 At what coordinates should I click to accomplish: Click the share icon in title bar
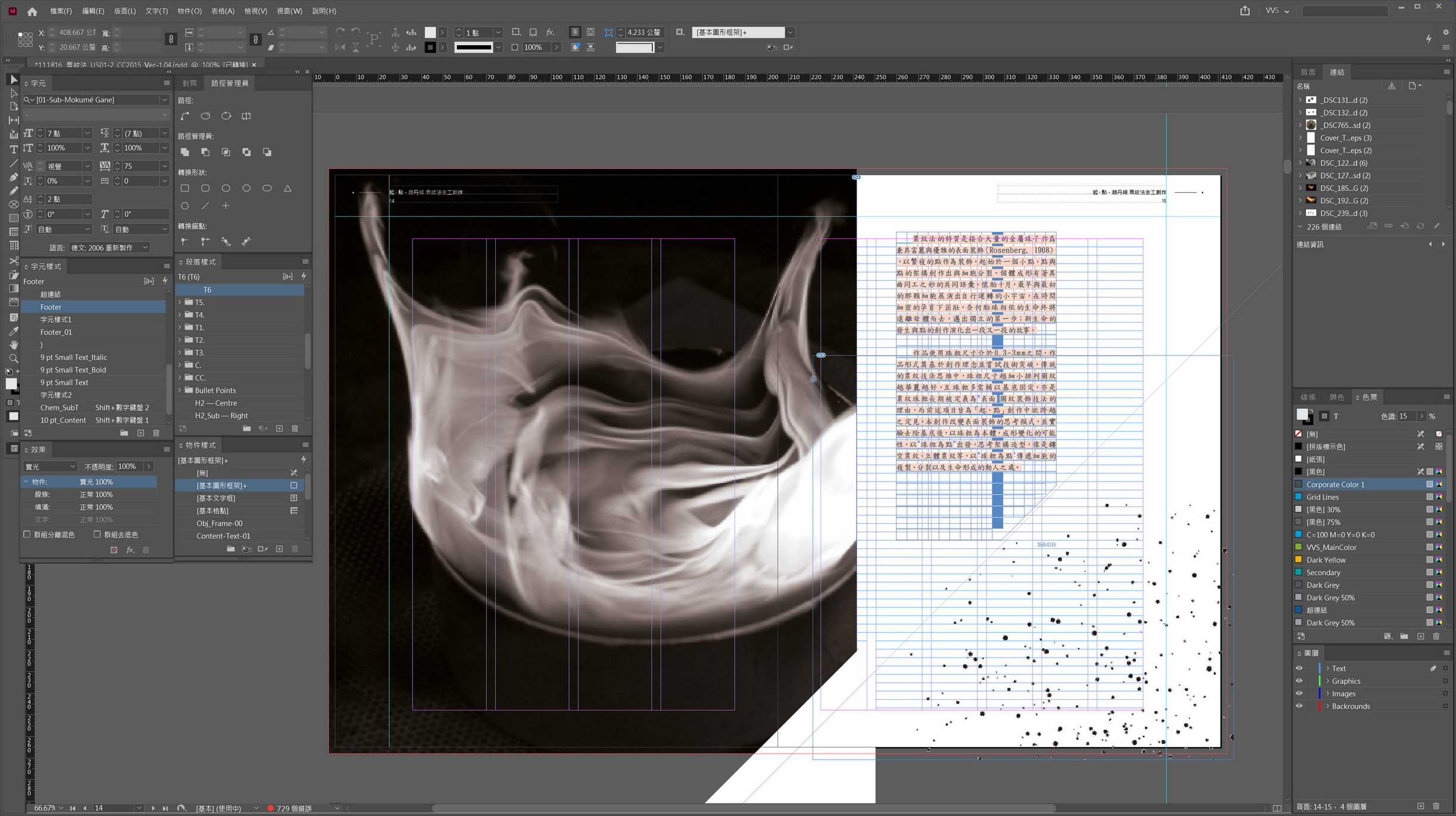click(1245, 11)
